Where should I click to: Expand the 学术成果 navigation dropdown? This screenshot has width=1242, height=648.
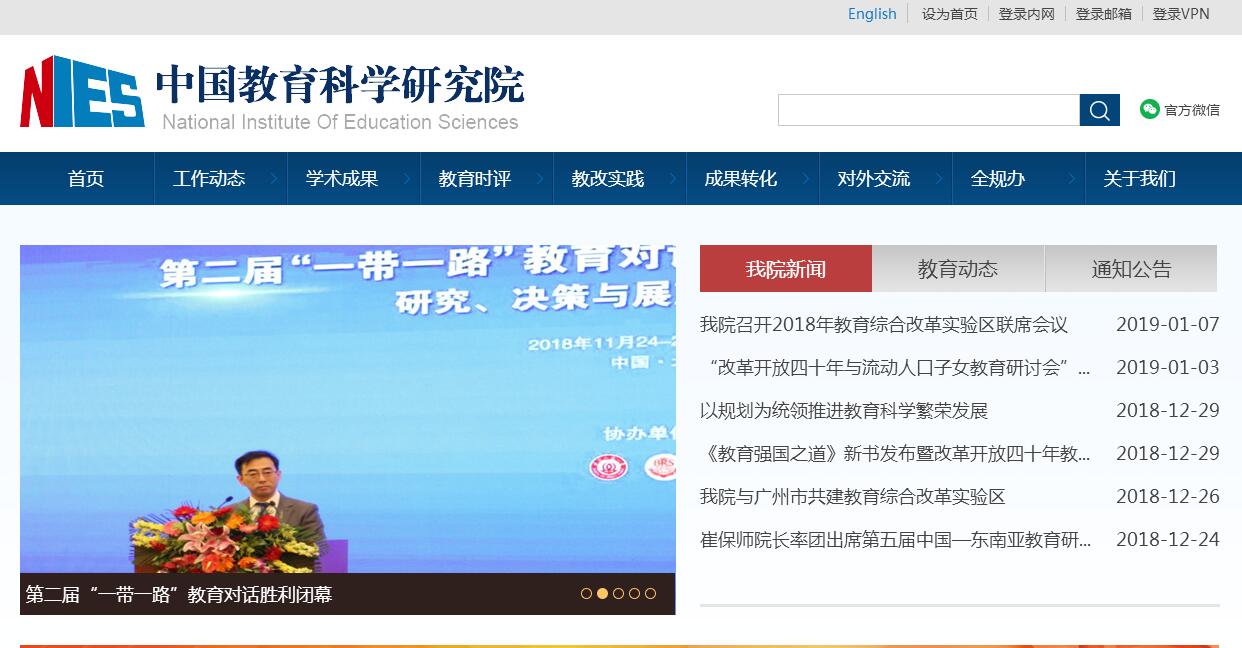click(406, 179)
